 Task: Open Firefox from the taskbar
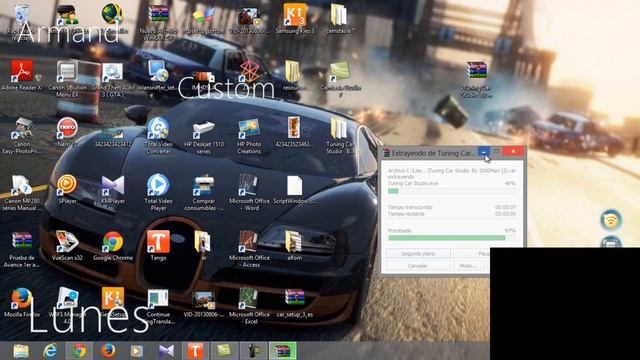point(108,351)
